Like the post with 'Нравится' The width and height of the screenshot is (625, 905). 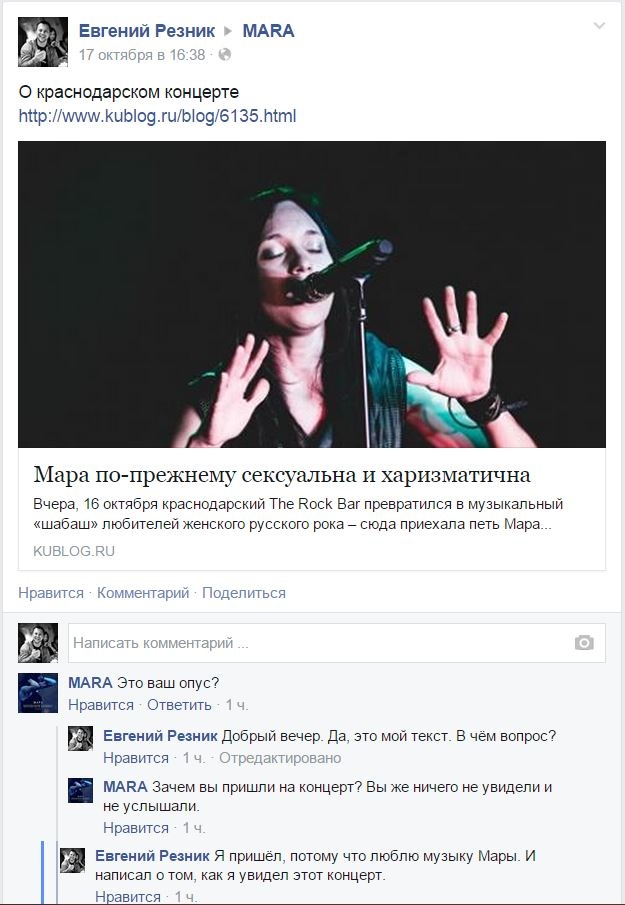[x=51, y=593]
